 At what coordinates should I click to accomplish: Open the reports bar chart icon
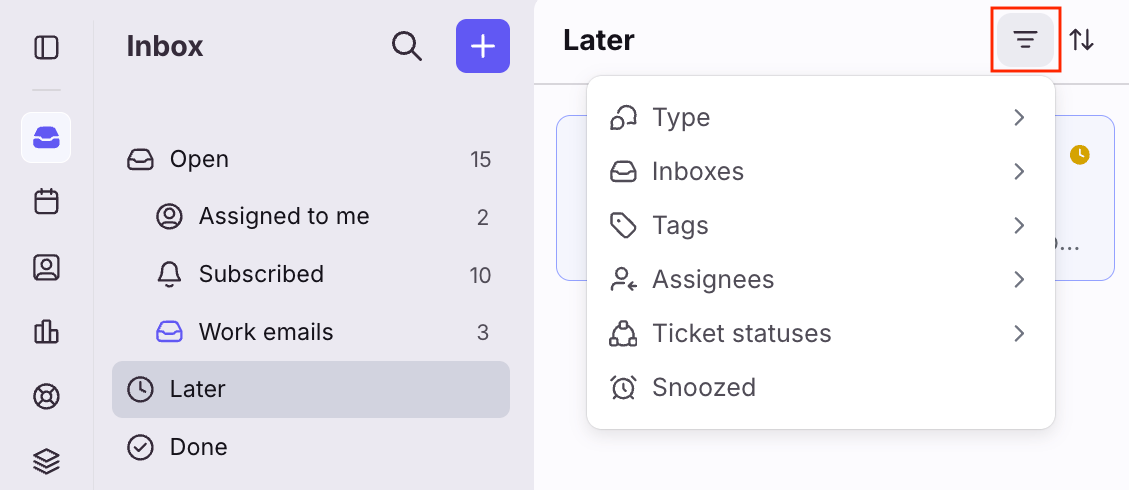point(46,331)
